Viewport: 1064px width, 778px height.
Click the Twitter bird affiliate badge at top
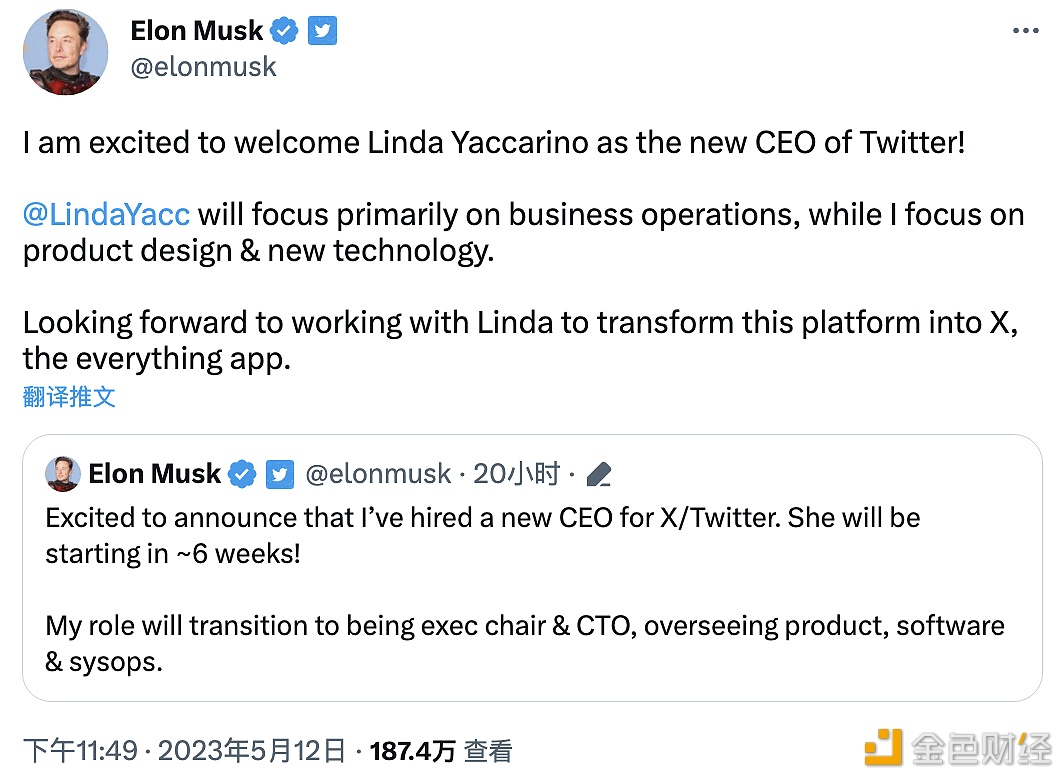click(x=322, y=31)
